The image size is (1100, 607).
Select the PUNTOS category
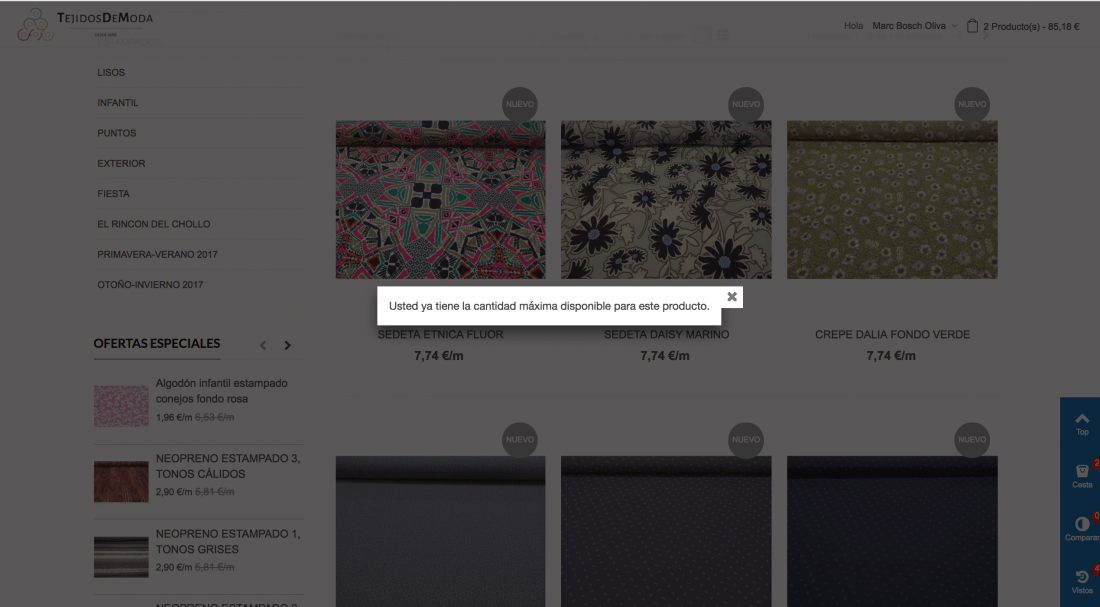pyautogui.click(x=116, y=133)
